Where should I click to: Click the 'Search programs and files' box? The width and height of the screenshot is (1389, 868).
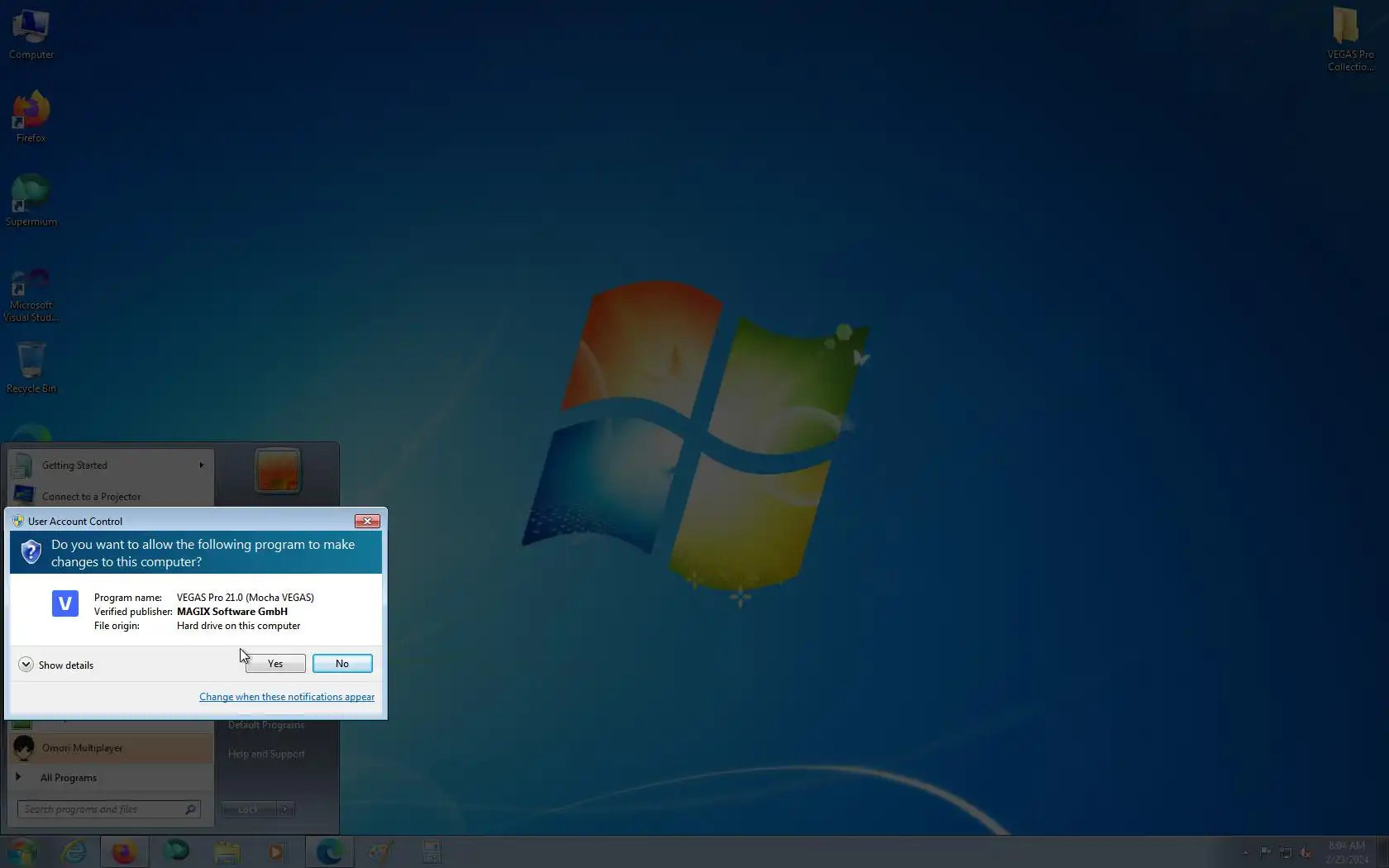tap(108, 809)
